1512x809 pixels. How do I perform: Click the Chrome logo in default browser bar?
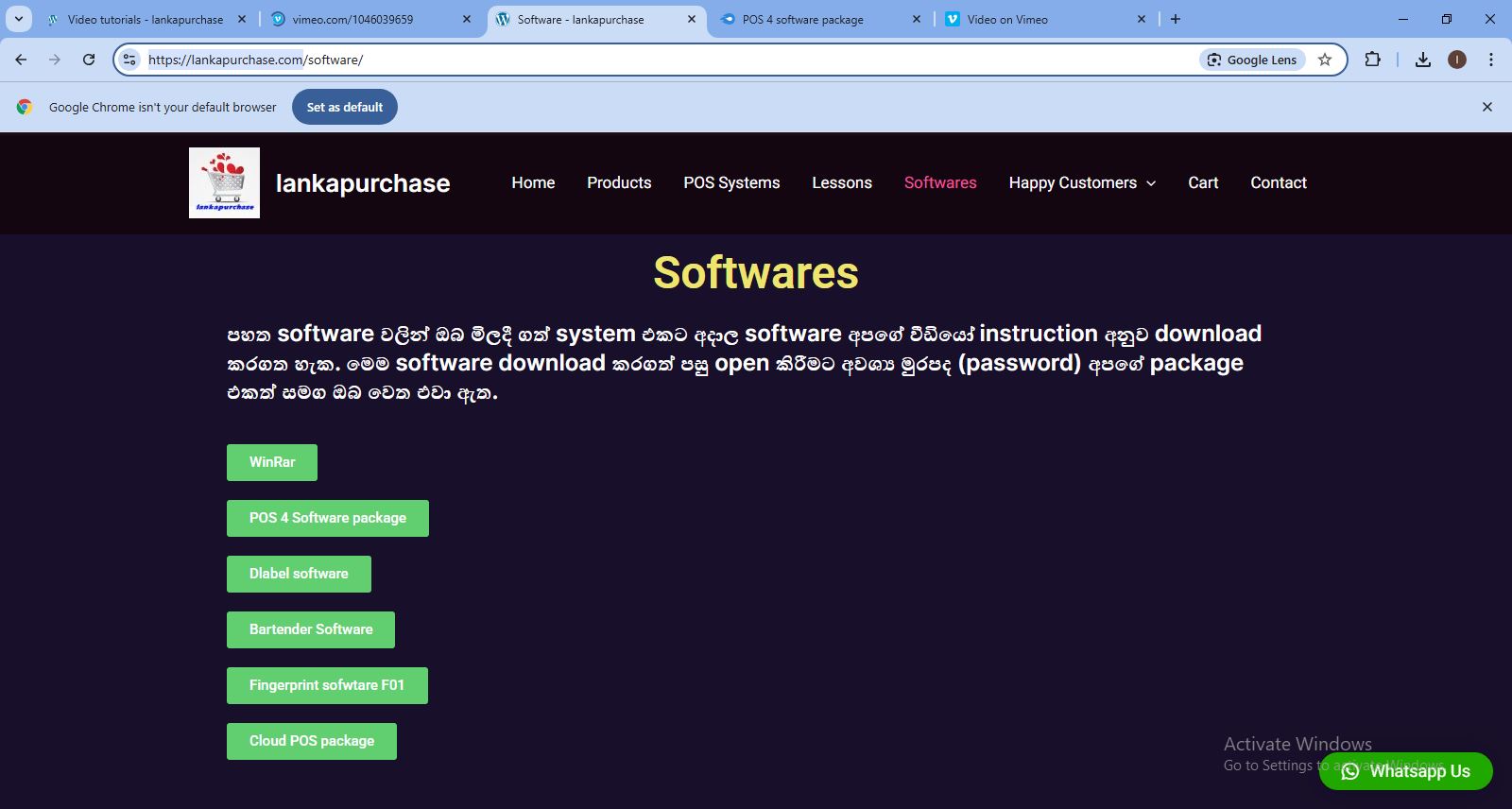(x=25, y=107)
